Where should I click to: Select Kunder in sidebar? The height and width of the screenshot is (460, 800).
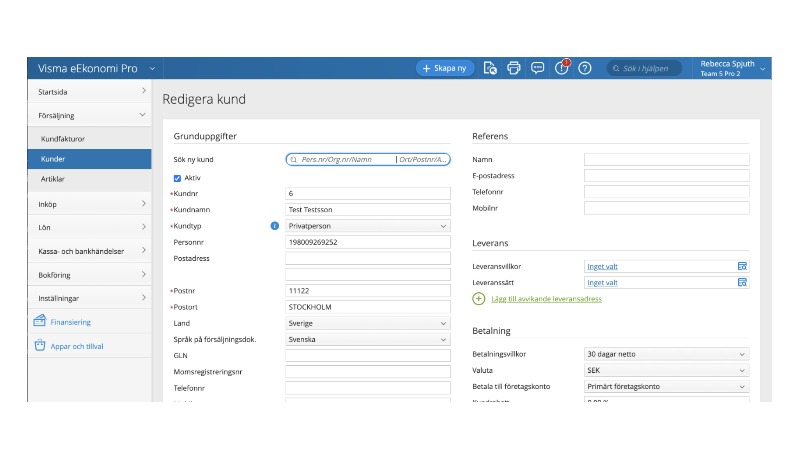click(x=90, y=159)
